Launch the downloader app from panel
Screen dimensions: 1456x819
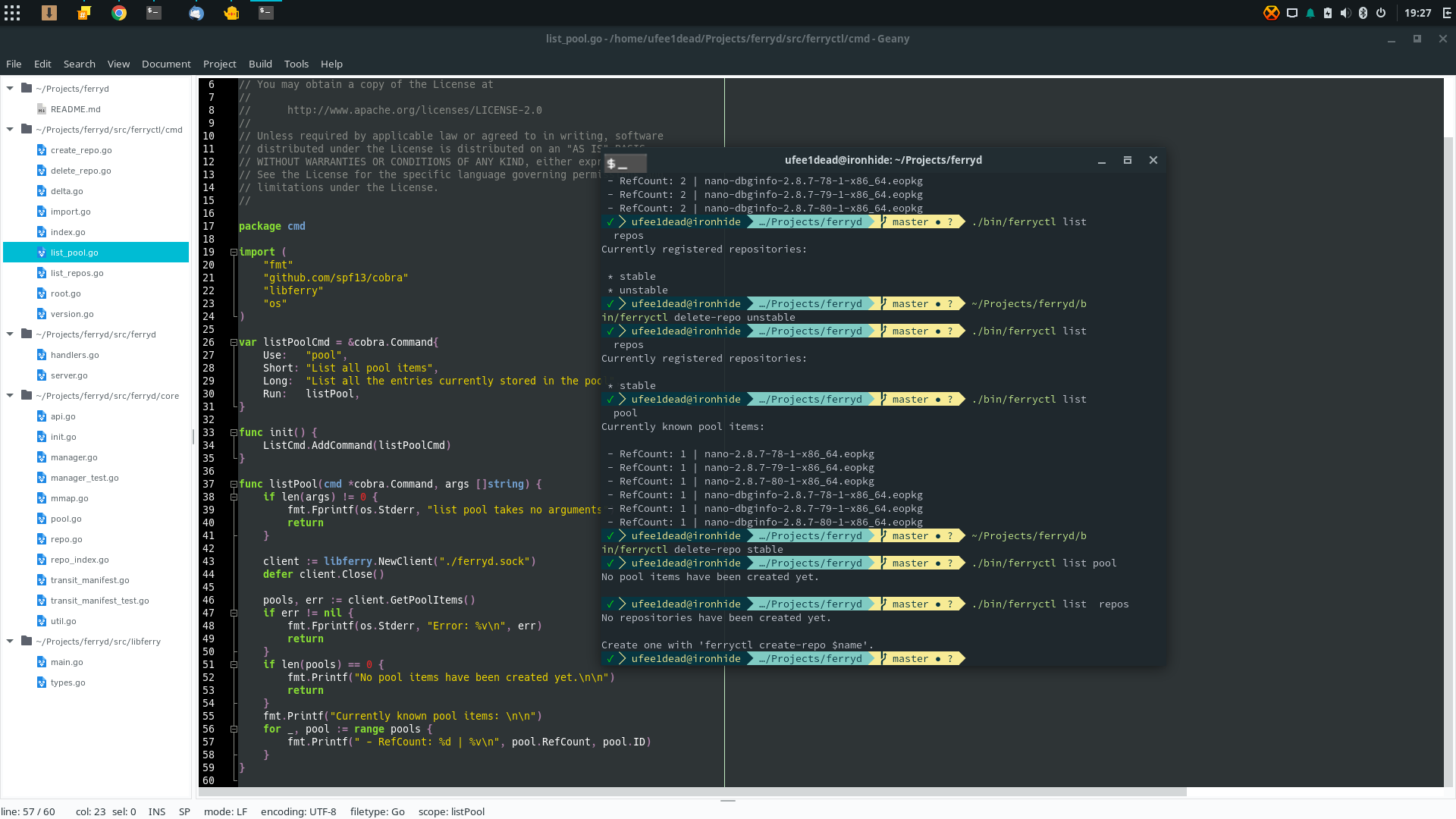(x=49, y=13)
